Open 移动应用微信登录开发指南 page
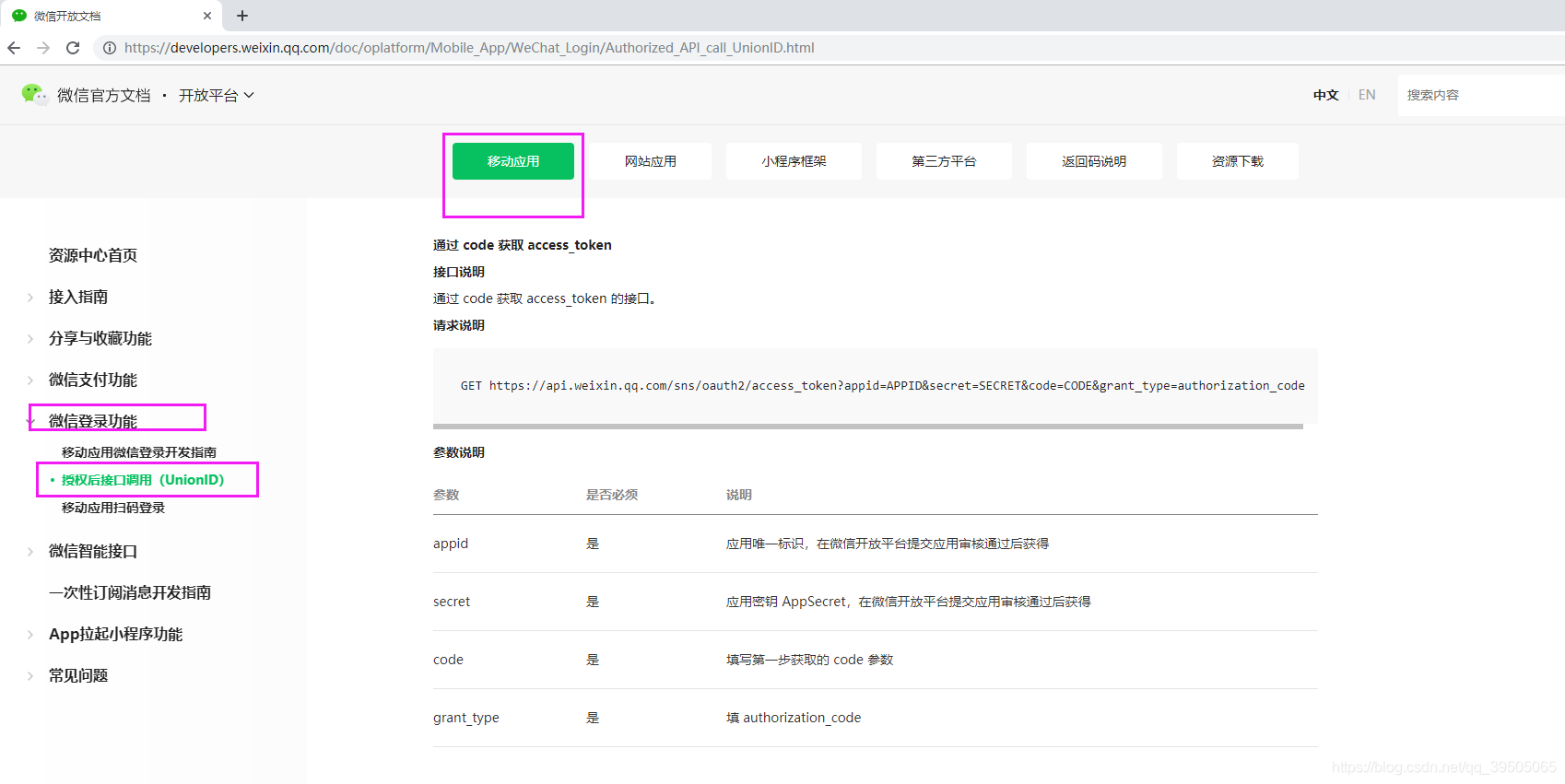This screenshot has width=1565, height=784. tap(139, 452)
